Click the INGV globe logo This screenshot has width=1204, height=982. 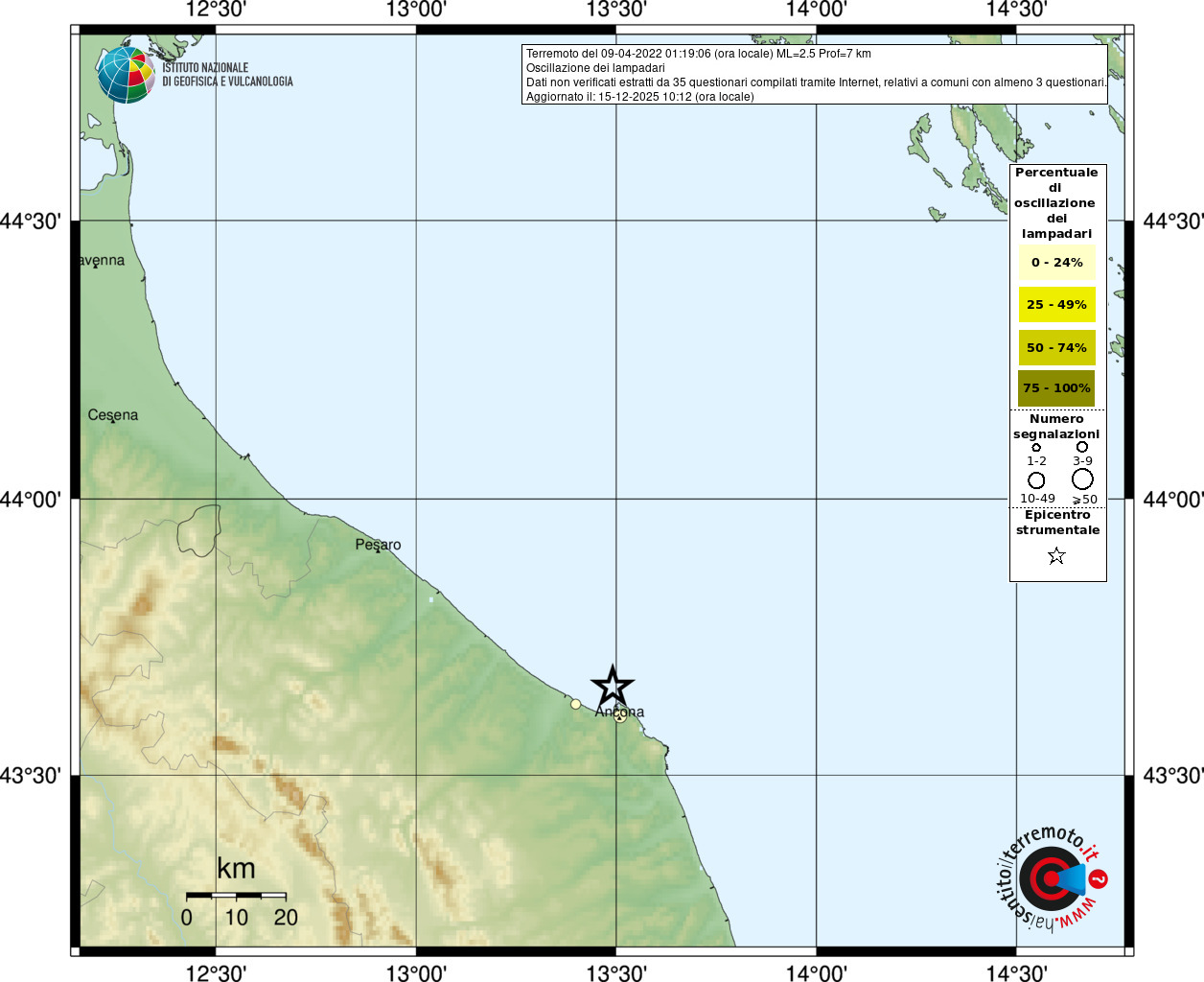pos(126,75)
